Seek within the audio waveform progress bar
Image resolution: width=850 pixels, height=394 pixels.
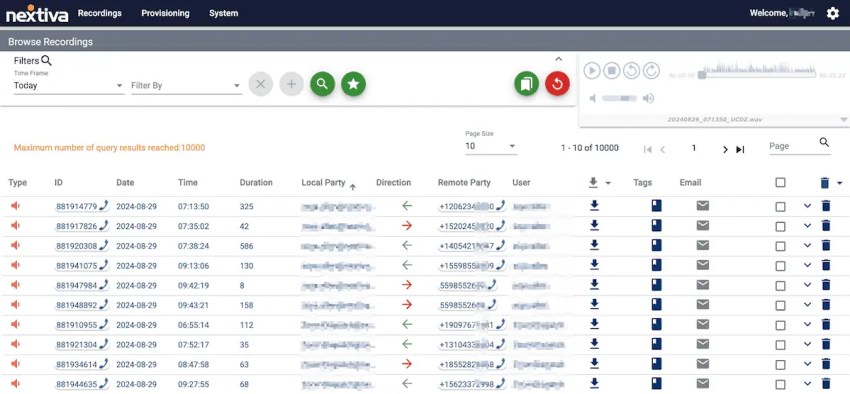click(x=758, y=75)
